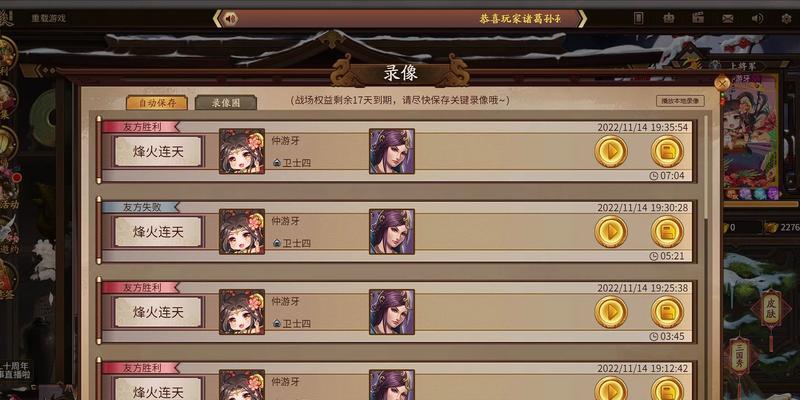Save the 19:35:54 recording
Screen dimensions: 800x400
point(667,152)
